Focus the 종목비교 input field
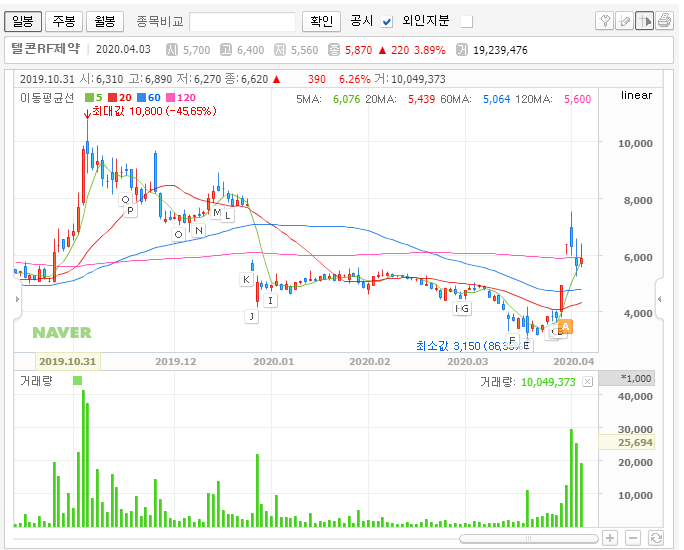Viewport: 684px width, 550px height. coord(243,21)
